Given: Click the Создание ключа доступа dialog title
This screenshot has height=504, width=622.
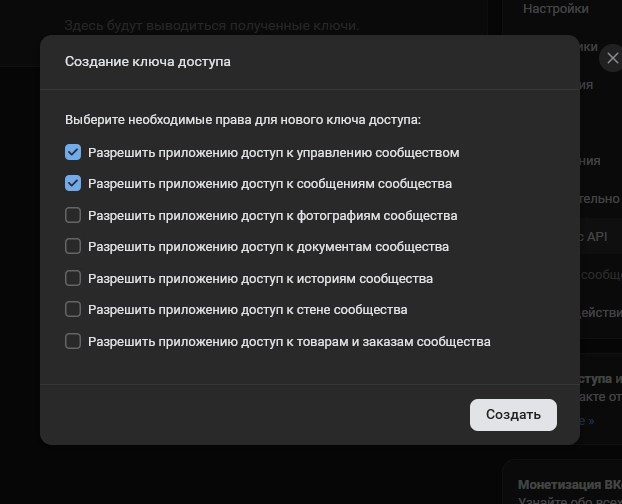Looking at the screenshot, I should click(148, 62).
